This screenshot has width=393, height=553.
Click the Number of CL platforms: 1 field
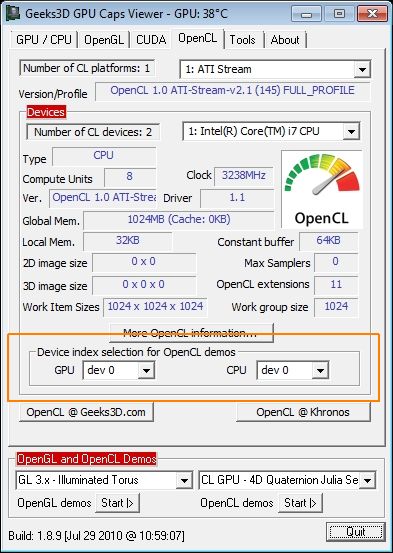point(87,68)
